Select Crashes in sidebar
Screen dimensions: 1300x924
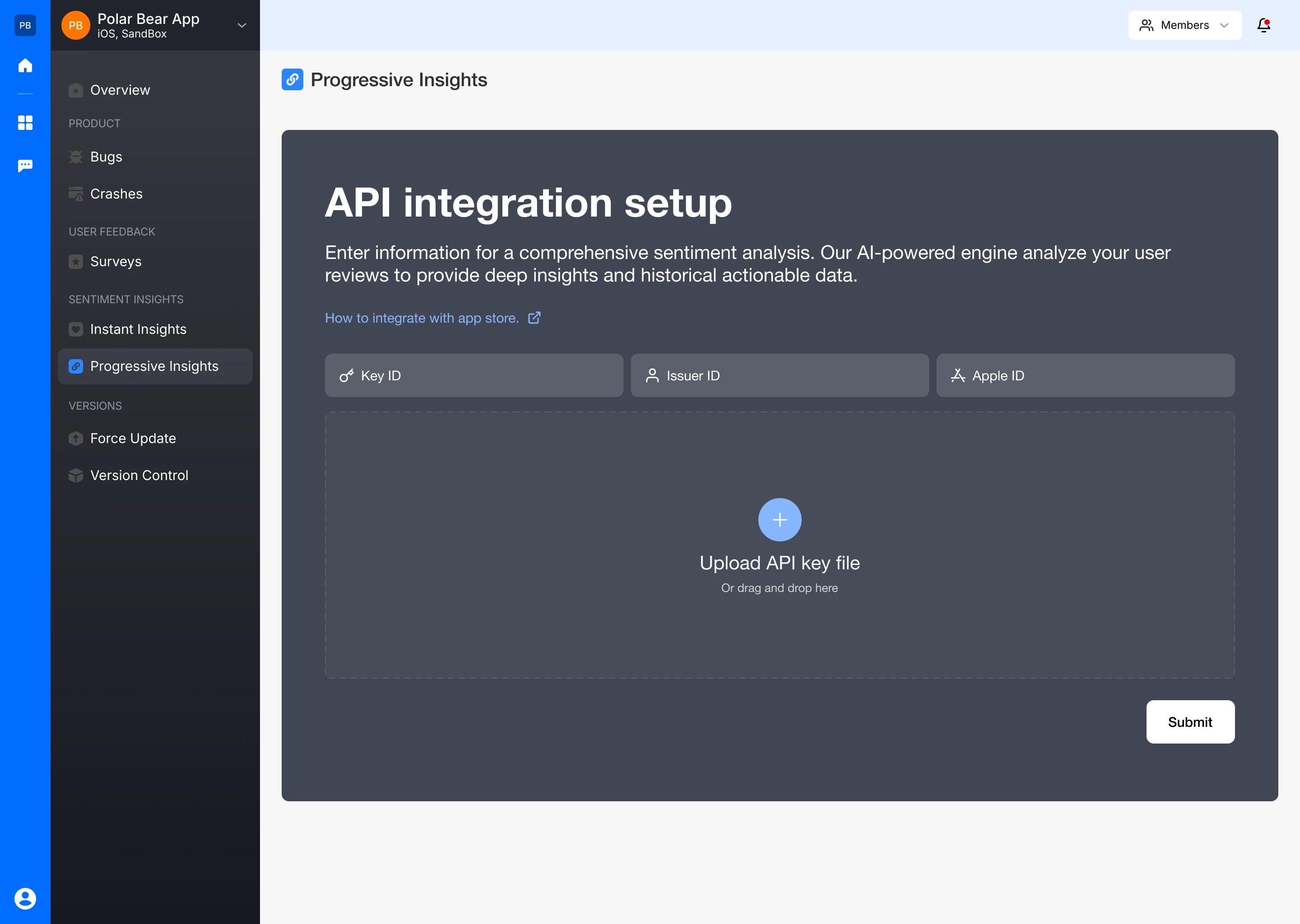point(116,194)
